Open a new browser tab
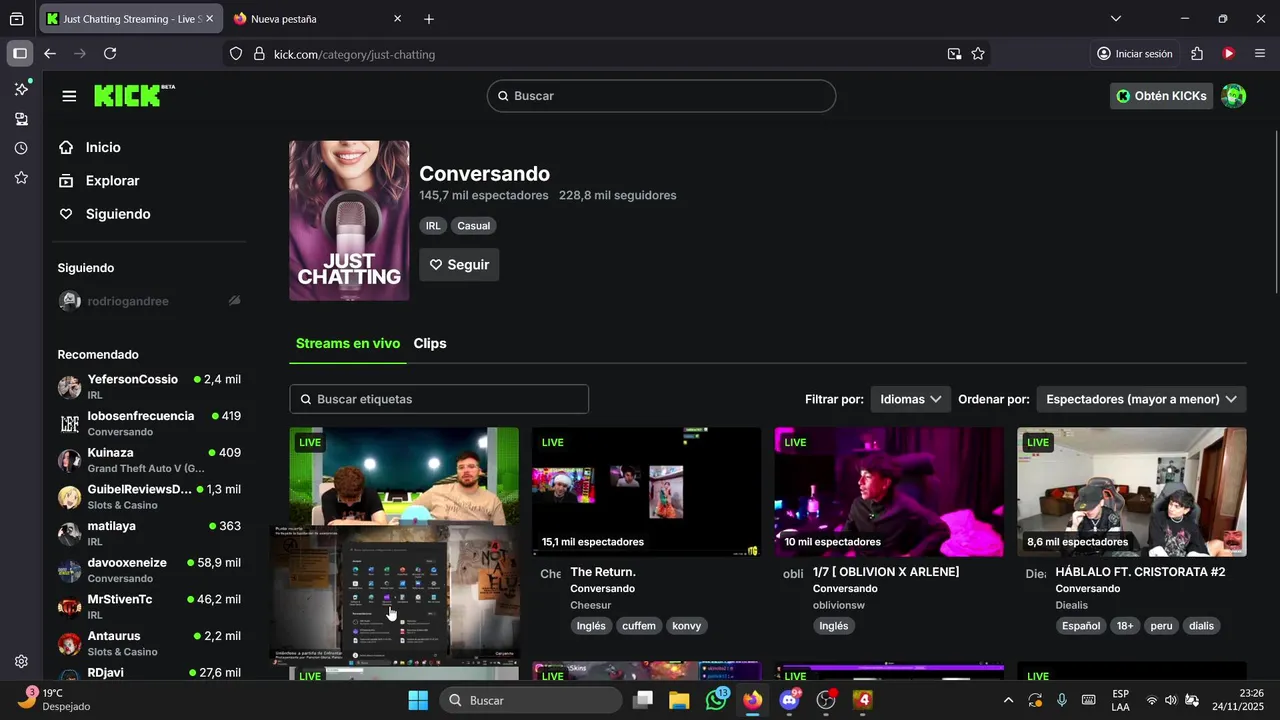The image size is (1280, 720). tap(429, 19)
